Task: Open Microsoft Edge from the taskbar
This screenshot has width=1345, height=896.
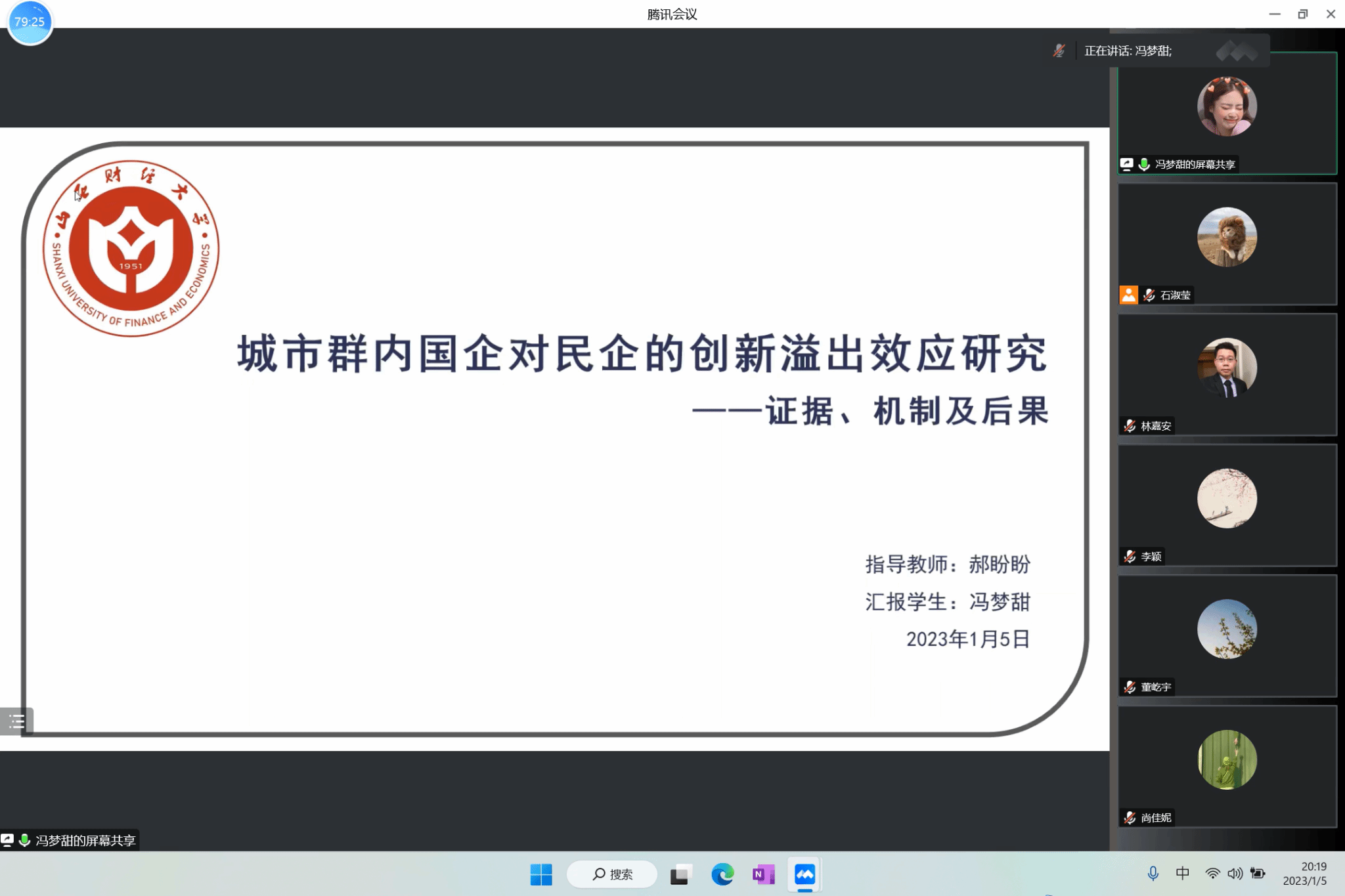Action: click(x=722, y=874)
